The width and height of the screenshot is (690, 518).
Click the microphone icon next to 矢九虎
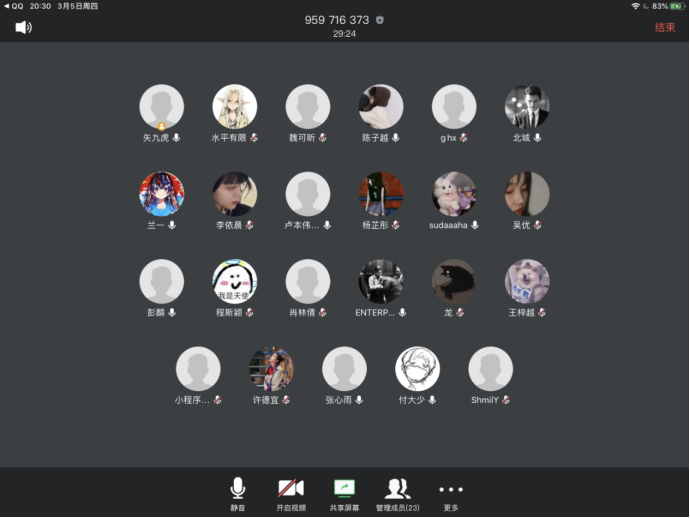point(176,138)
